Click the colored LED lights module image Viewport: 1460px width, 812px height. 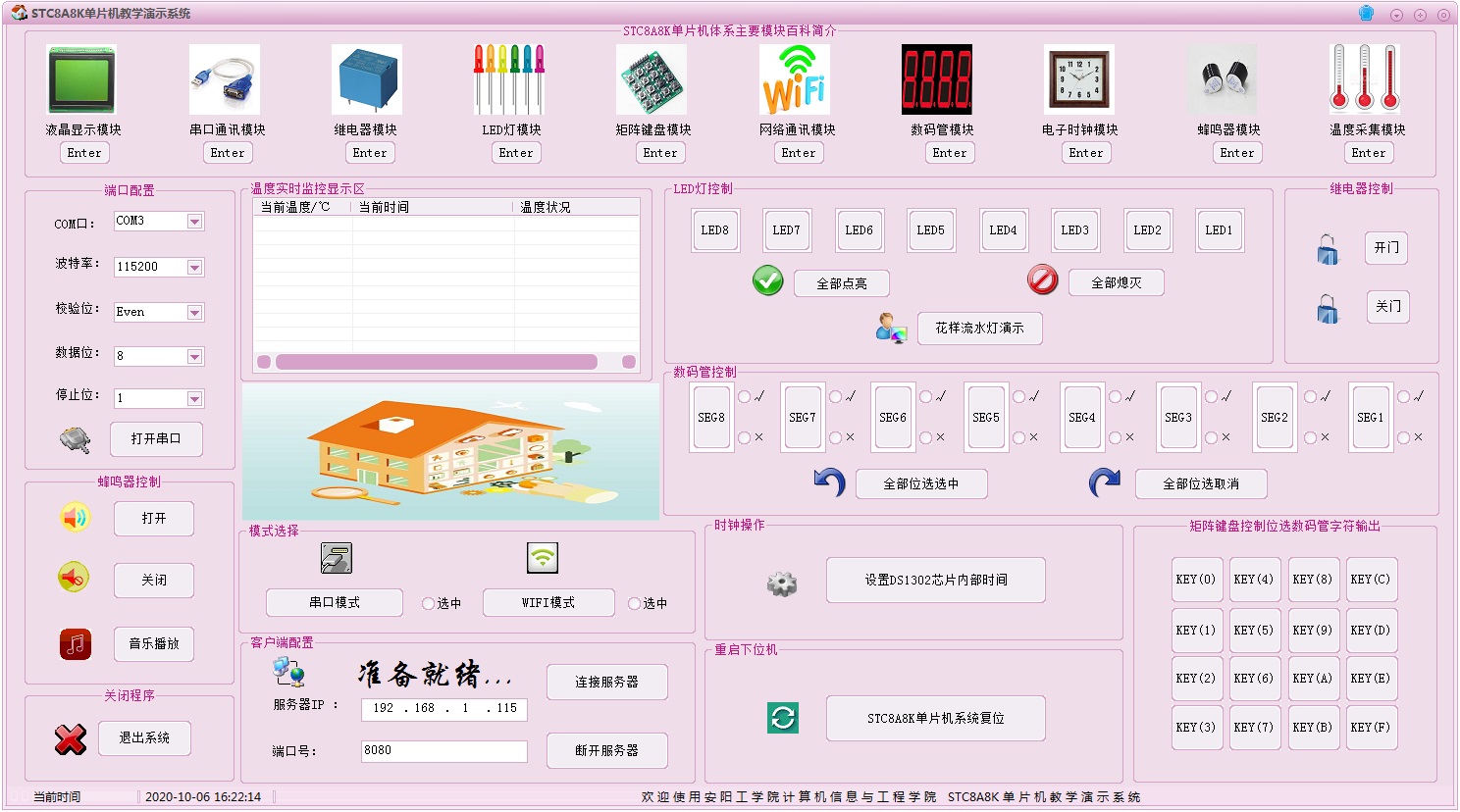[x=509, y=79]
